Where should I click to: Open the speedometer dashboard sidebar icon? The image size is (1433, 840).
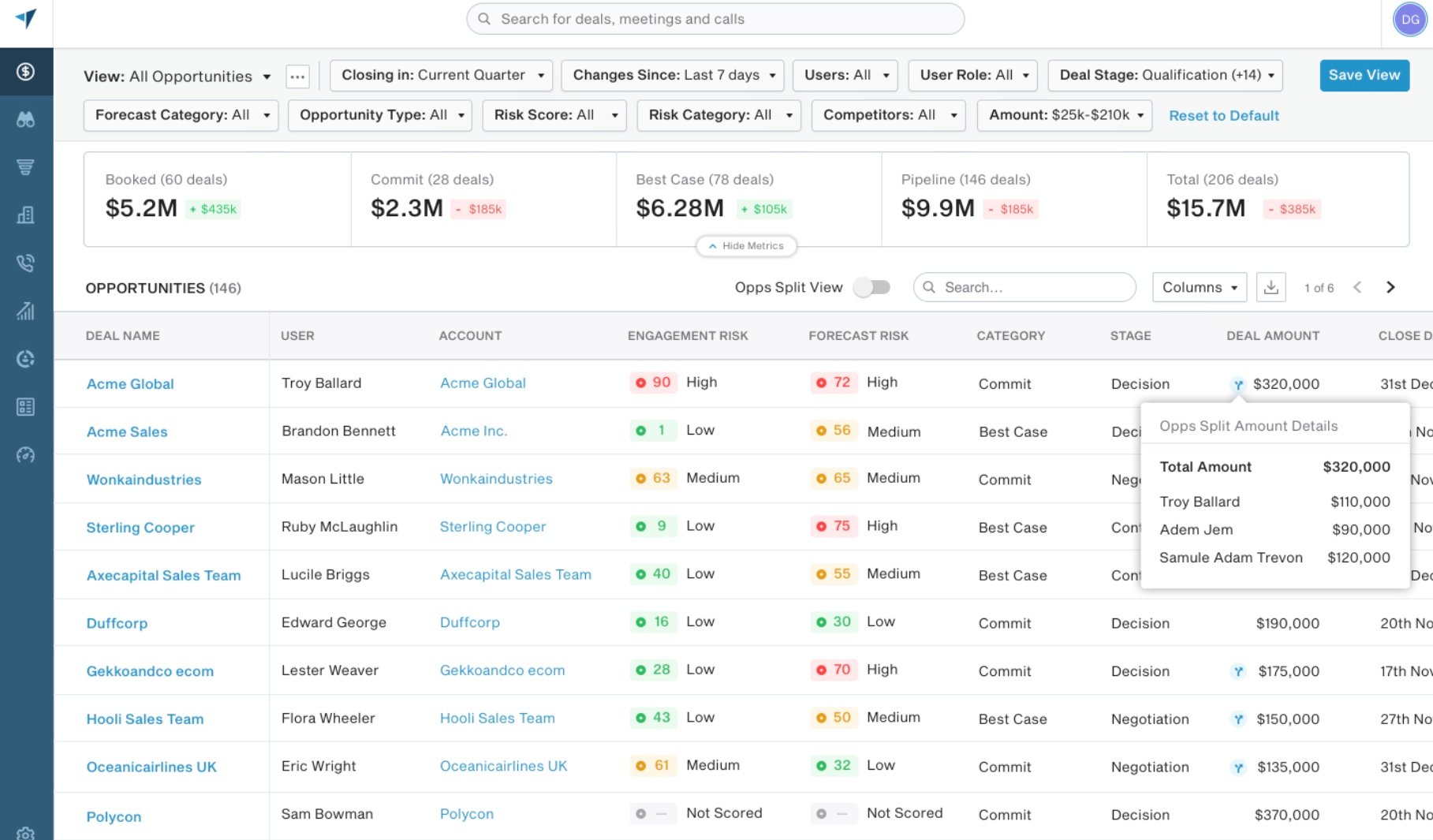pyautogui.click(x=26, y=455)
